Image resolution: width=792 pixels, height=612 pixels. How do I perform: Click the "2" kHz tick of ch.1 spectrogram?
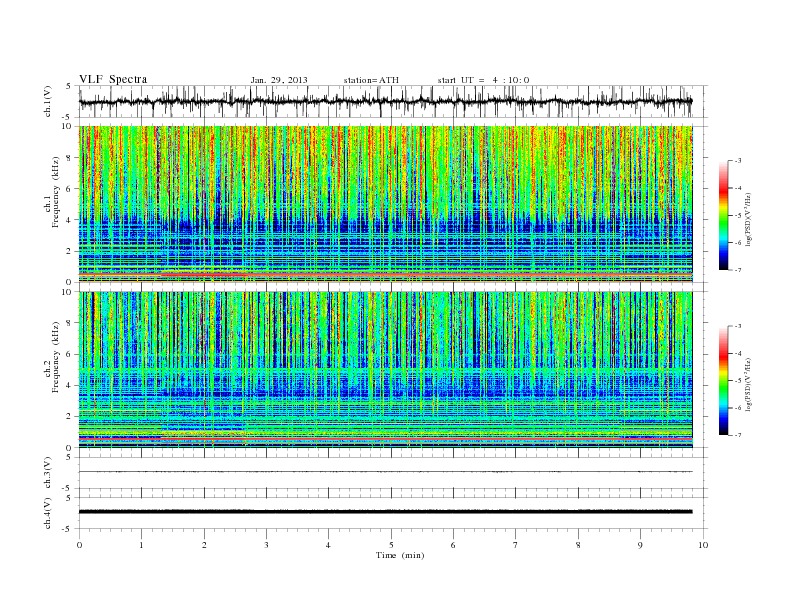(70, 251)
